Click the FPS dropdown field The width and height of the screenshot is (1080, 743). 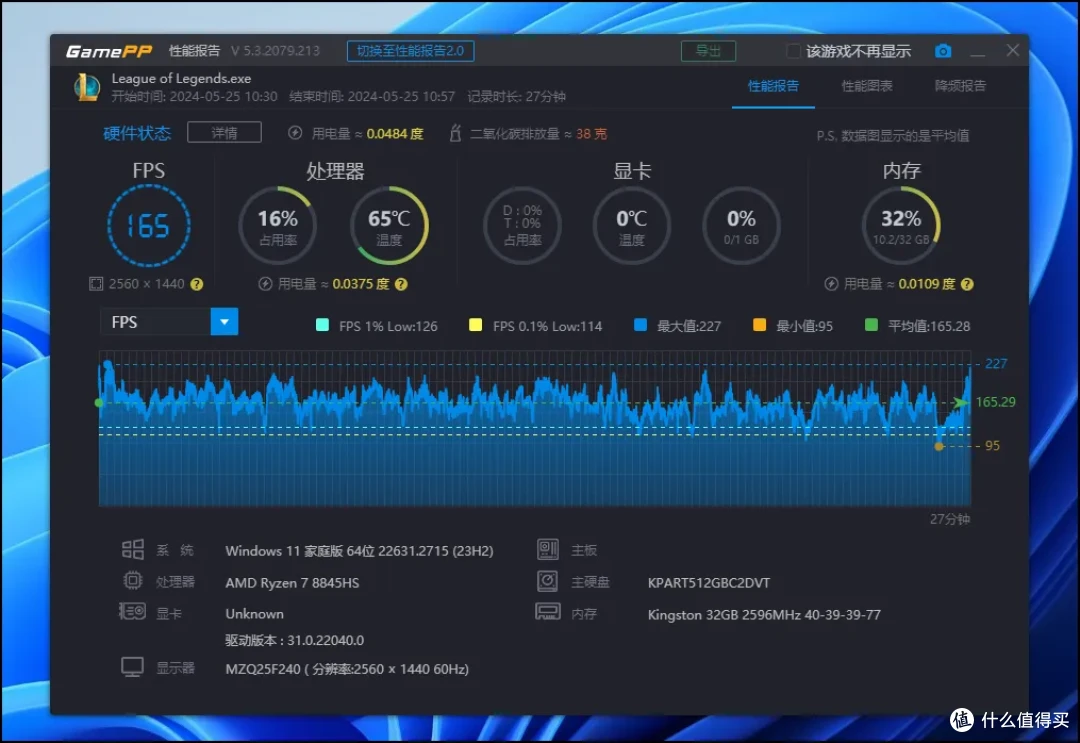(x=169, y=322)
